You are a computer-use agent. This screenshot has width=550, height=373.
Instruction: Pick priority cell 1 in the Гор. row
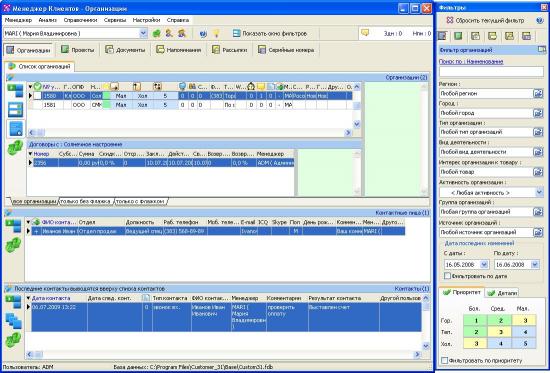[x=476, y=320]
